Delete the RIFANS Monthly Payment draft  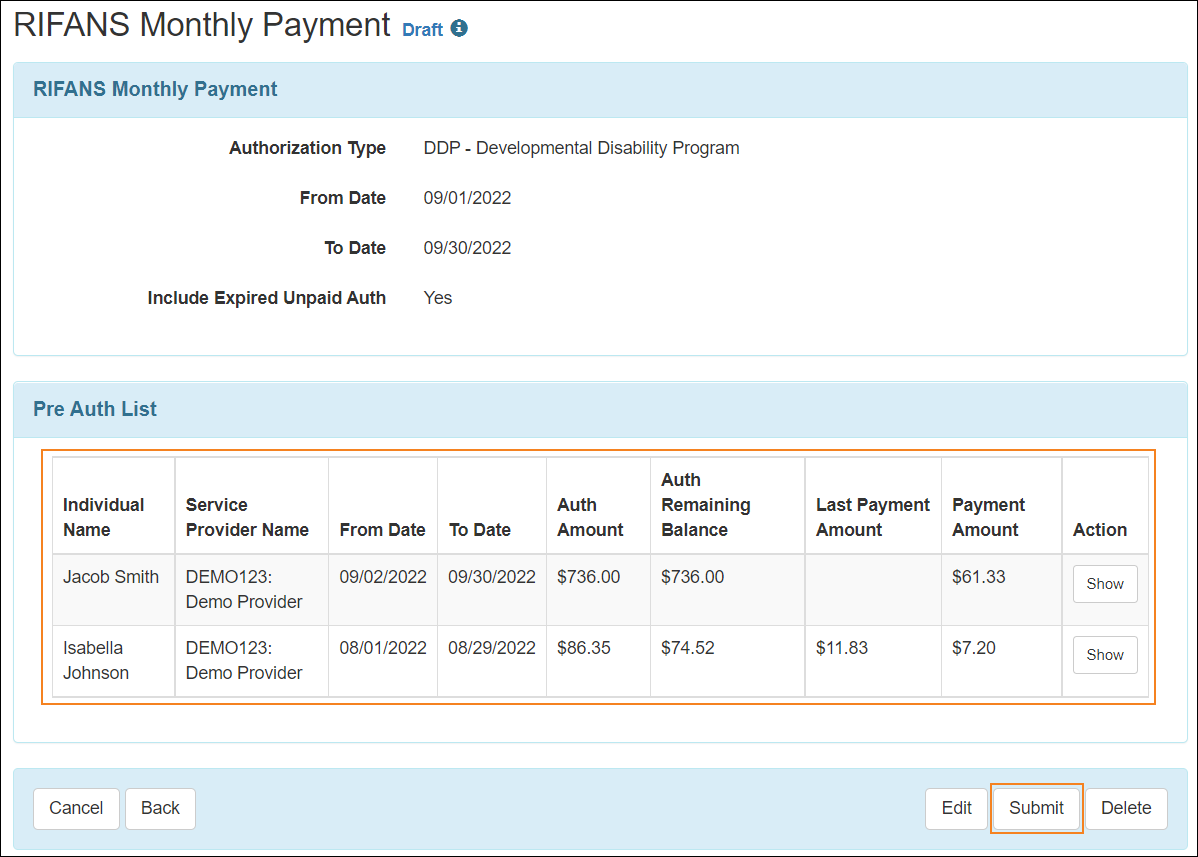point(1126,808)
